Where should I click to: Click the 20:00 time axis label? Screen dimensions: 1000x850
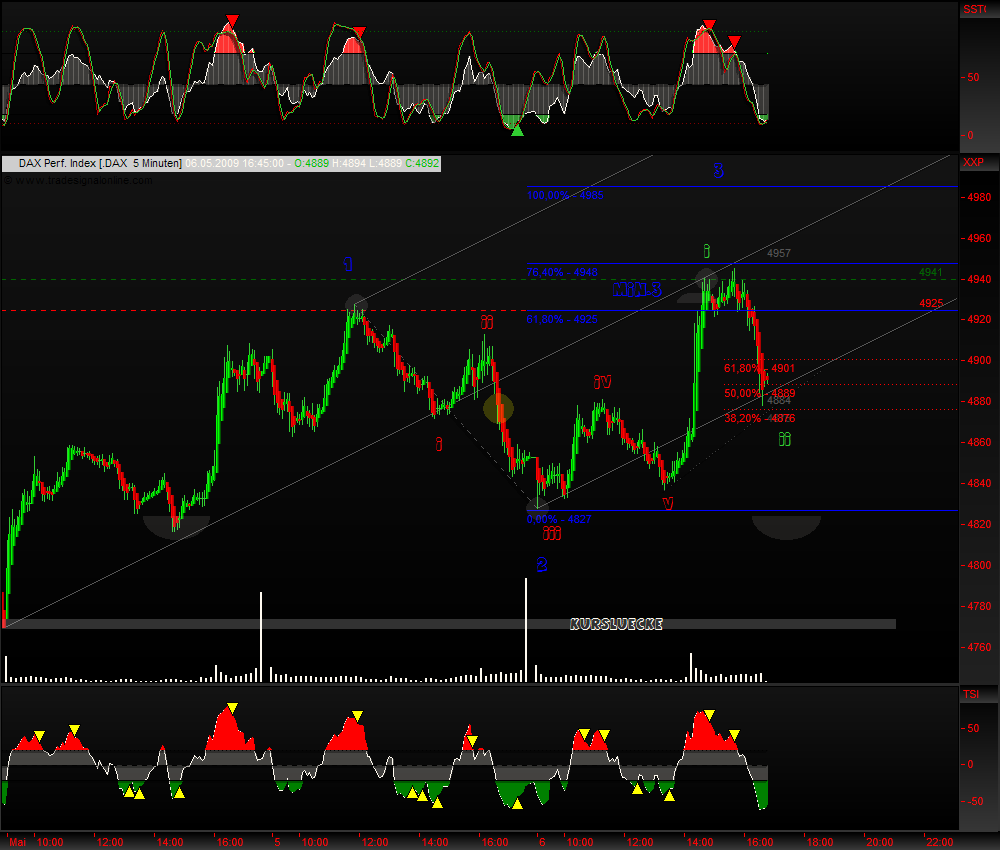tap(879, 842)
